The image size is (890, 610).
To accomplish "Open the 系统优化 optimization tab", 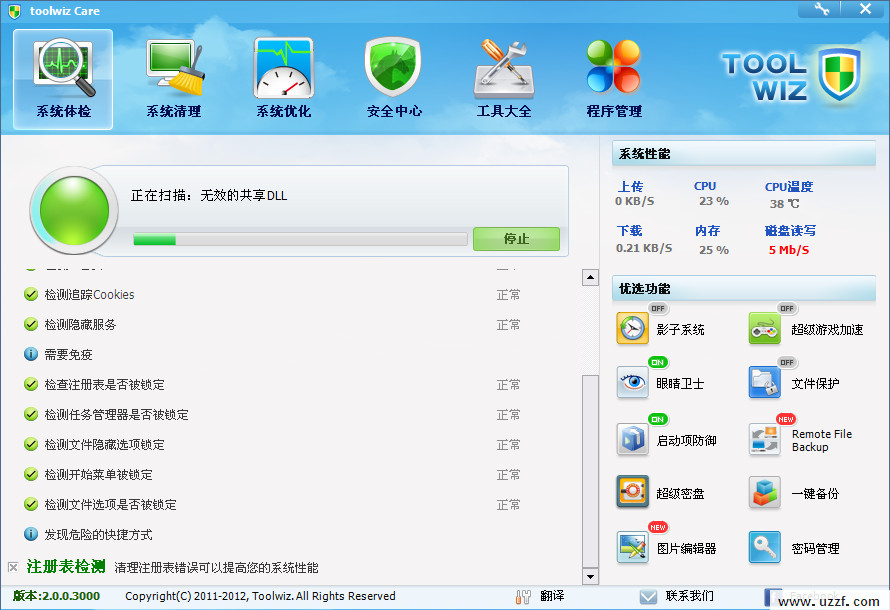I will pyautogui.click(x=284, y=79).
